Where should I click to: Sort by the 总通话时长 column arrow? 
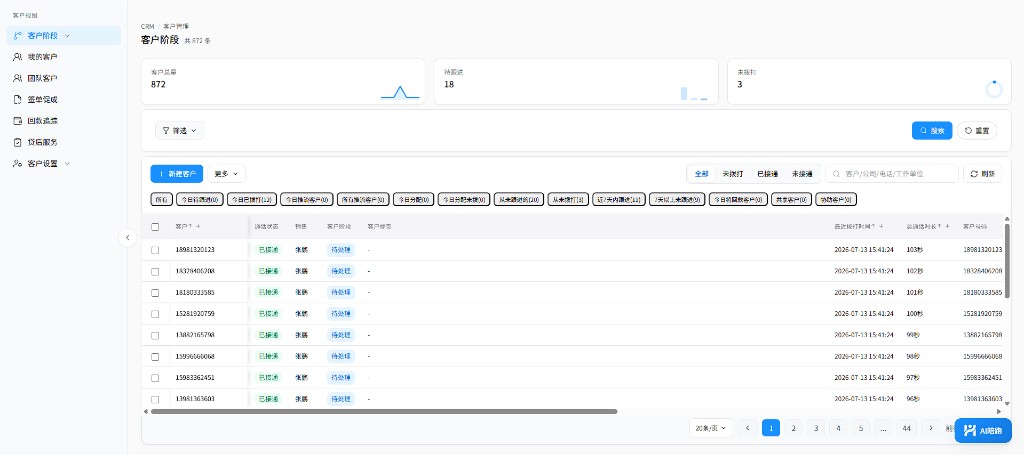coord(947,227)
